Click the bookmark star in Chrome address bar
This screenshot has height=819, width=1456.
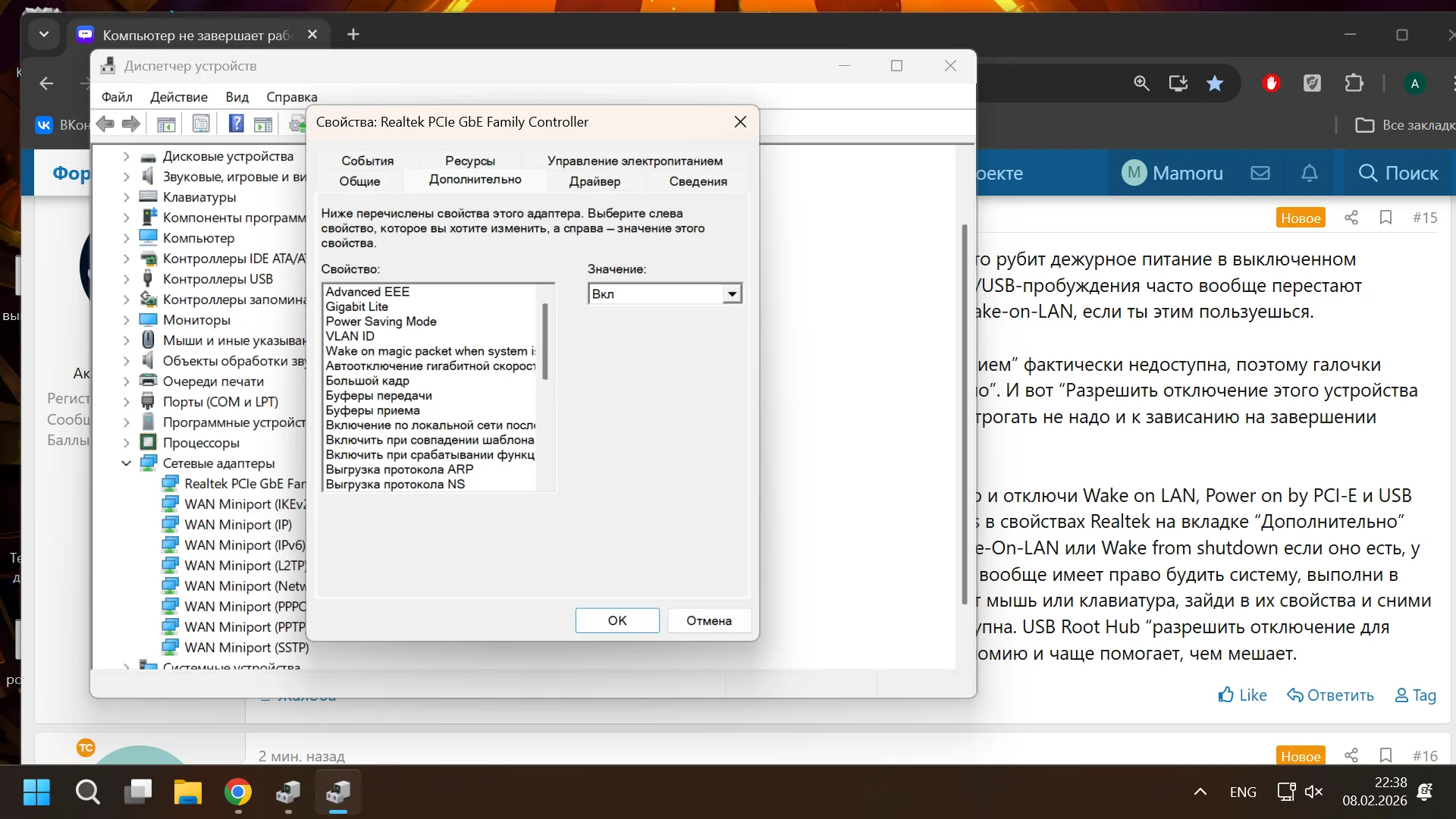(1215, 83)
